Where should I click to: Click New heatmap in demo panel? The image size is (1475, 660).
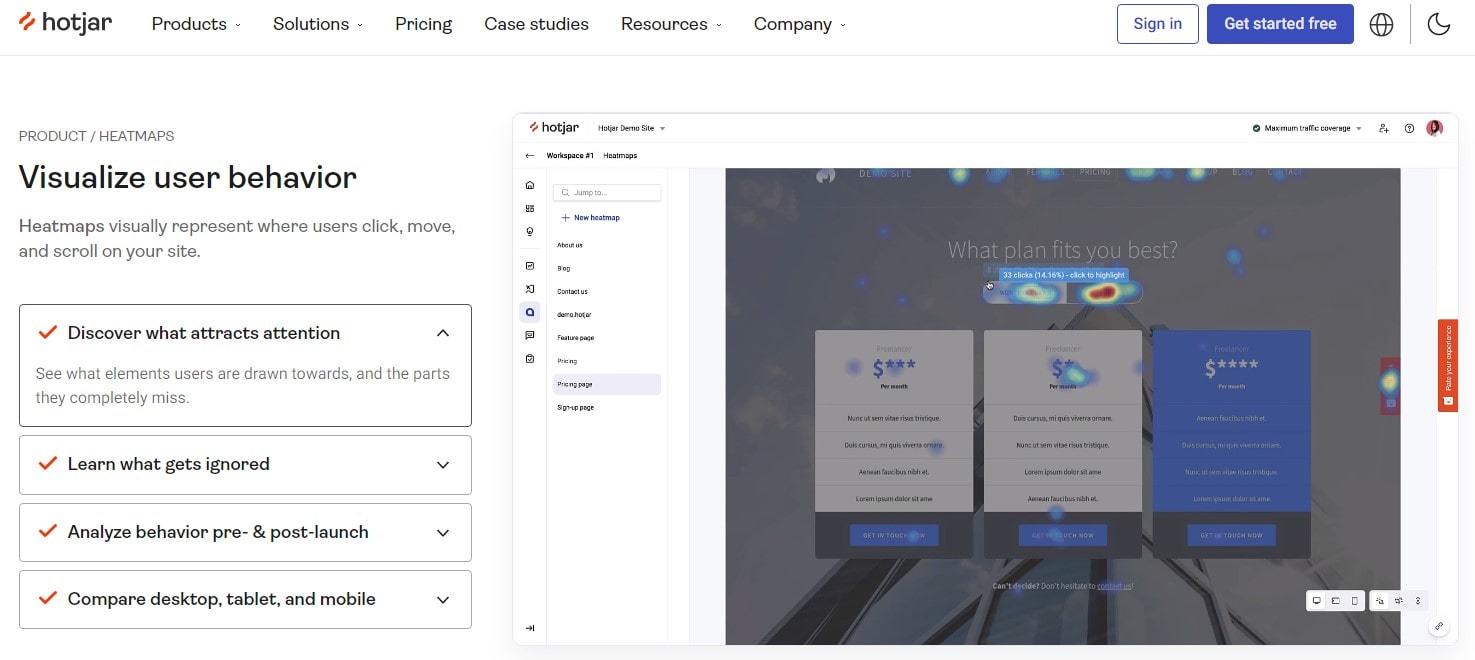[x=590, y=217]
